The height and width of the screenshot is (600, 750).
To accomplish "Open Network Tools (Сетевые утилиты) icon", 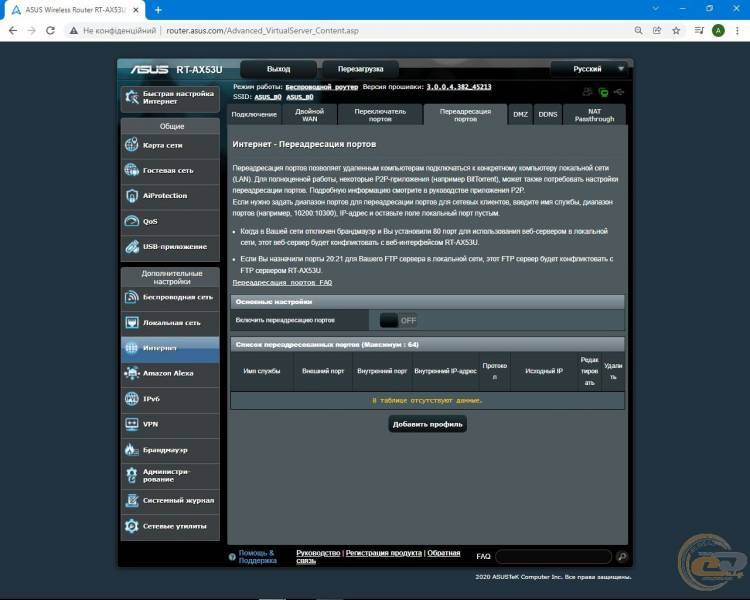I will [x=132, y=526].
